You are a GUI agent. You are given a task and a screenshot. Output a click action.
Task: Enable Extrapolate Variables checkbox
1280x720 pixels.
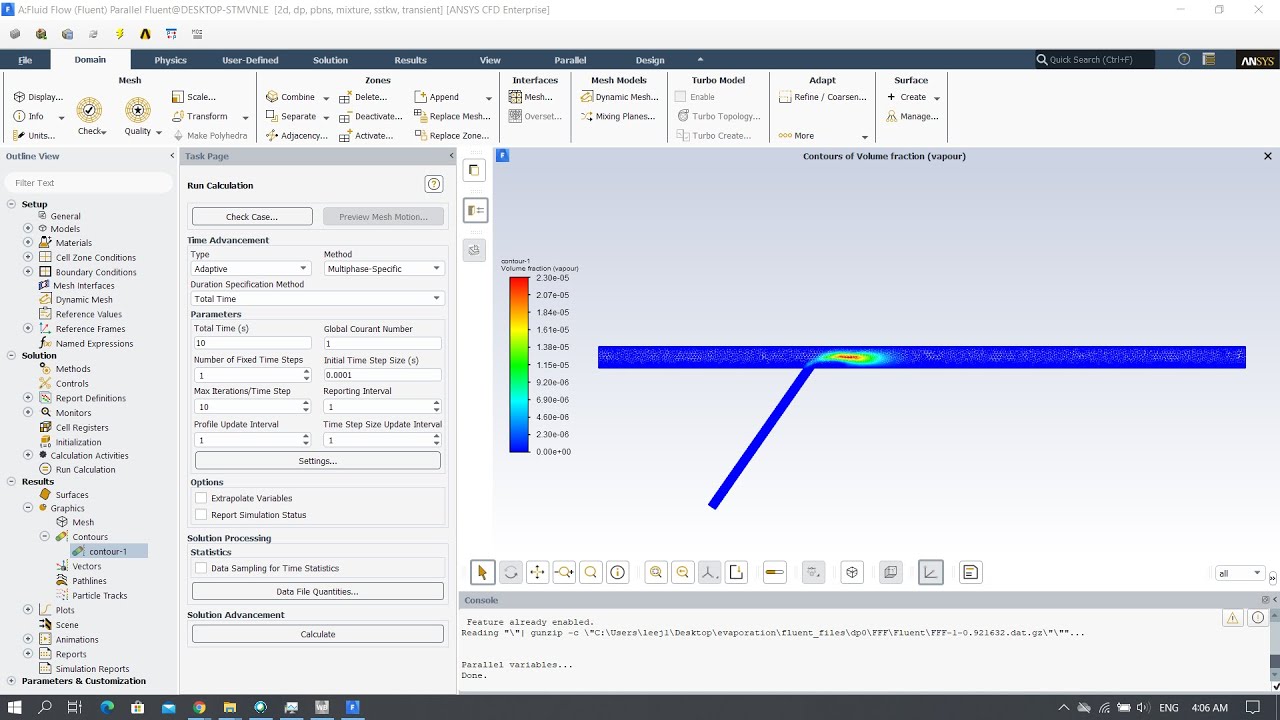[201, 498]
